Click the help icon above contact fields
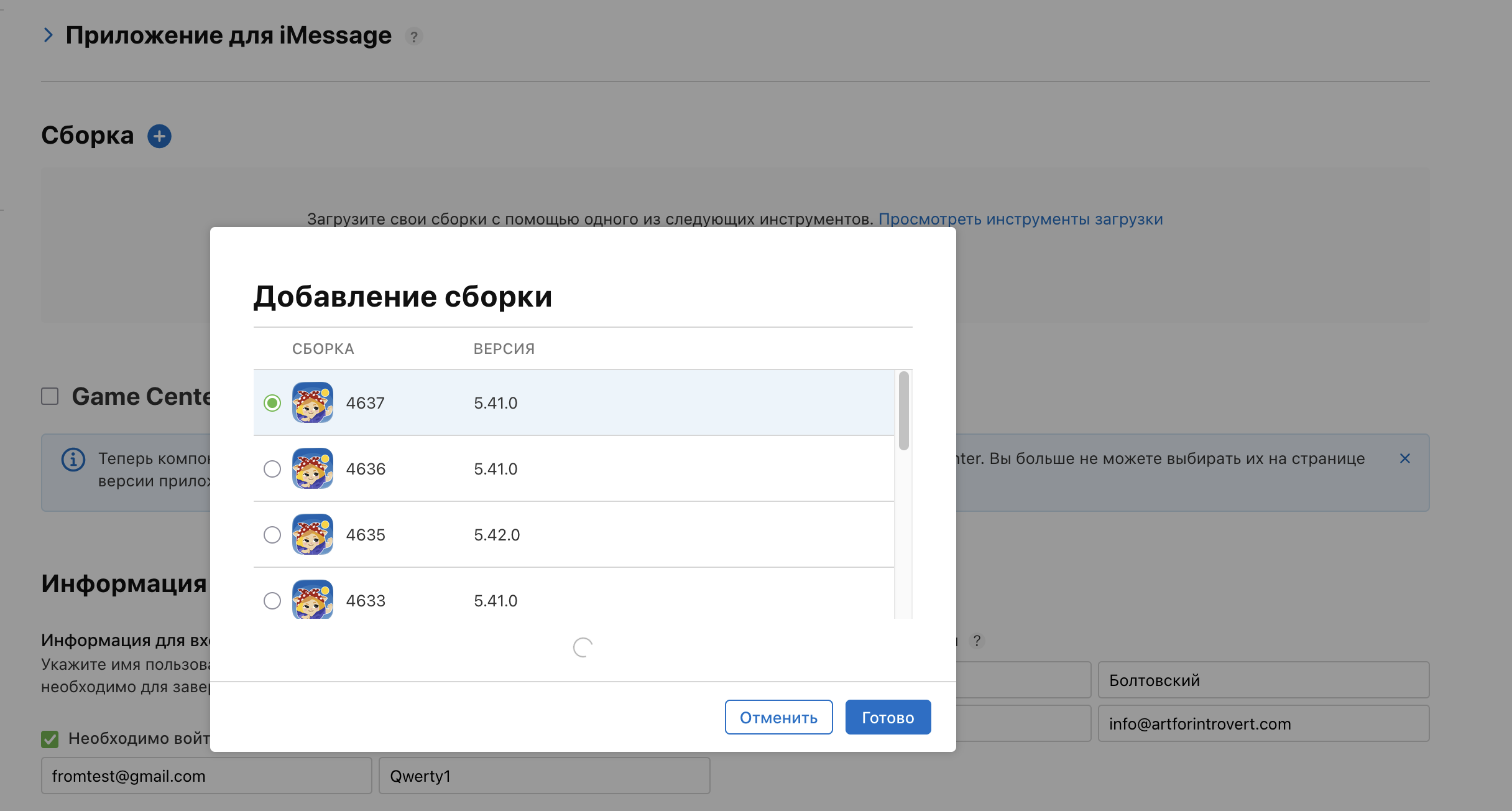1512x811 pixels. point(977,641)
